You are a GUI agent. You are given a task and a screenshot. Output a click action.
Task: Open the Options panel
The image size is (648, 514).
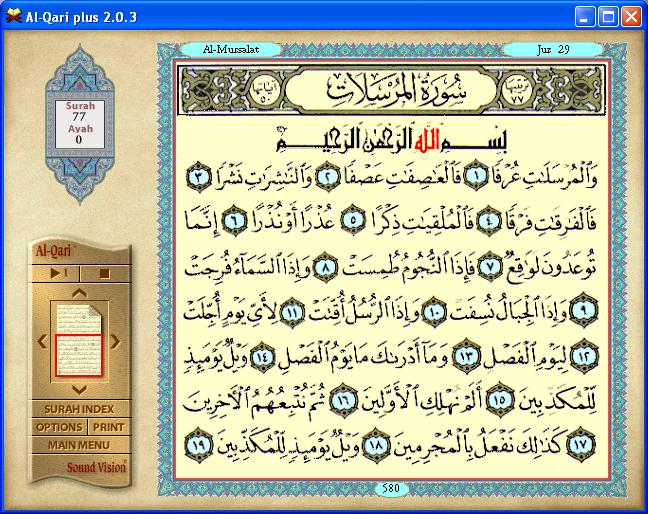click(x=60, y=427)
